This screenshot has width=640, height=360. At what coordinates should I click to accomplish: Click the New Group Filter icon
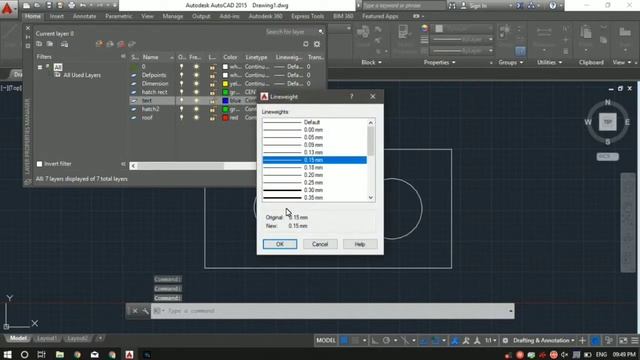click(50, 44)
